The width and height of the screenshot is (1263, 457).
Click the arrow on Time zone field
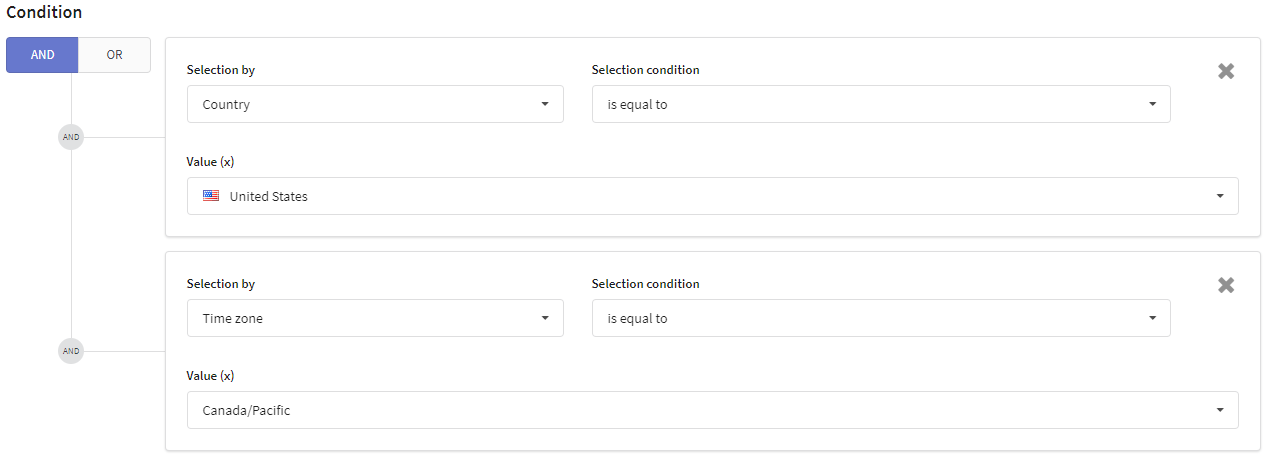tap(545, 318)
